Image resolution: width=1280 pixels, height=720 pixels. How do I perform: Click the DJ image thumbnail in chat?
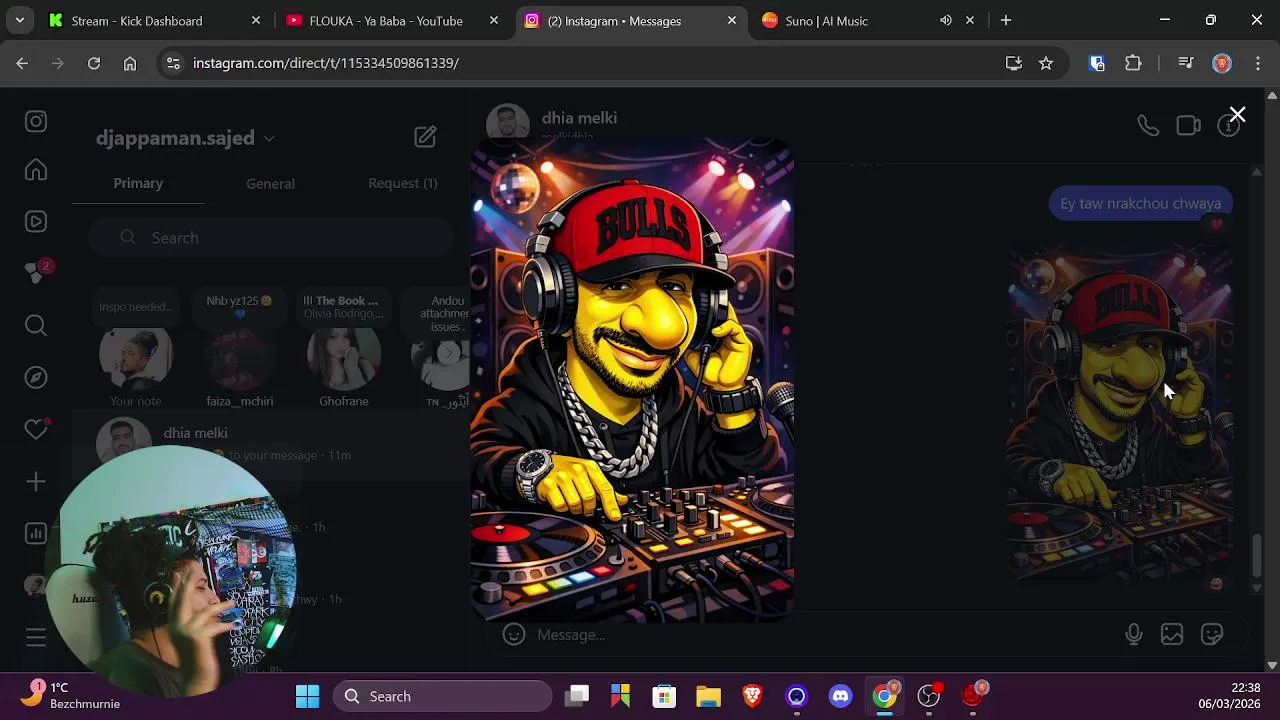click(1120, 414)
